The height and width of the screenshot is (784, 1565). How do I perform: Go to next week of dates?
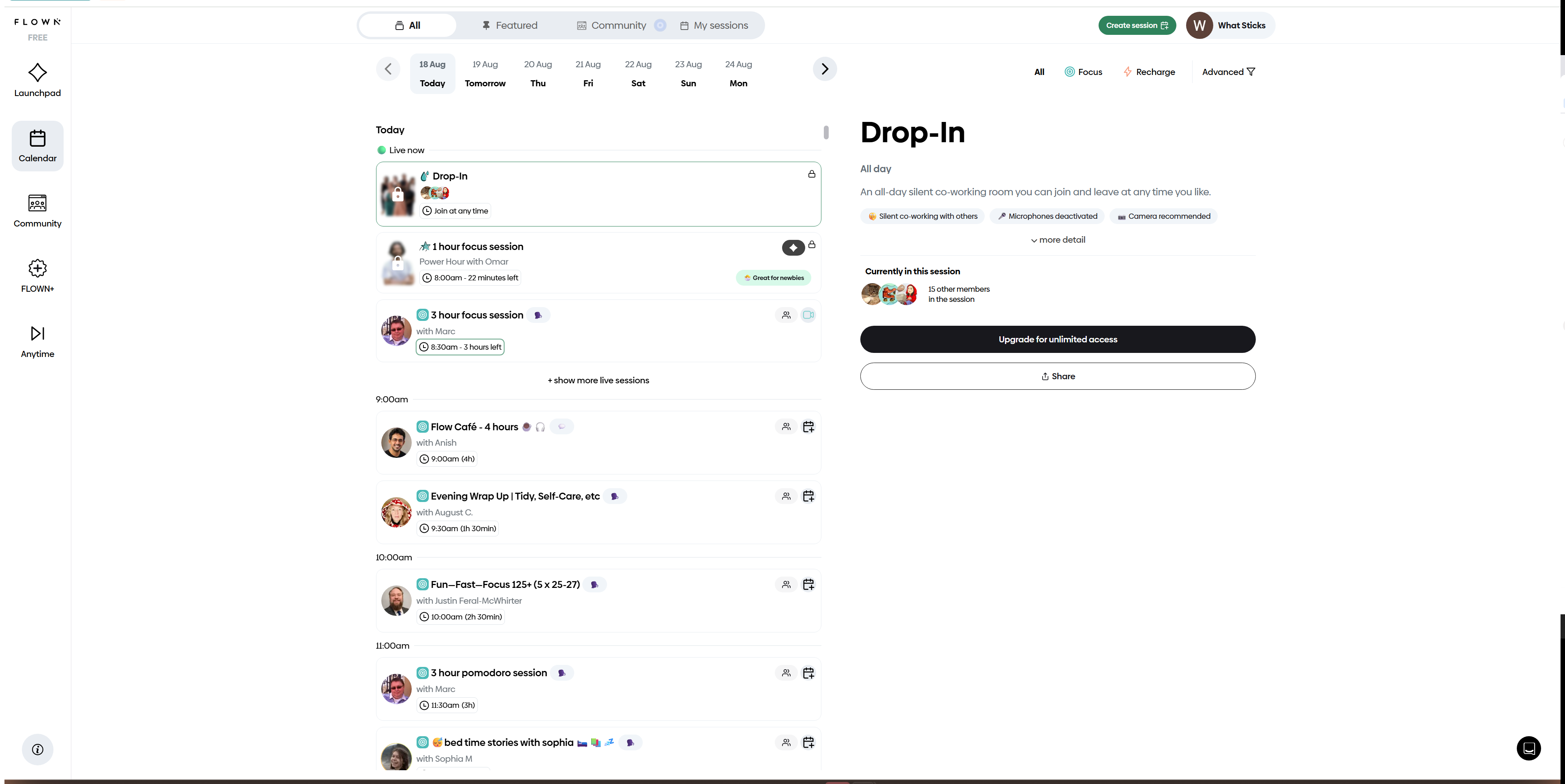click(824, 68)
